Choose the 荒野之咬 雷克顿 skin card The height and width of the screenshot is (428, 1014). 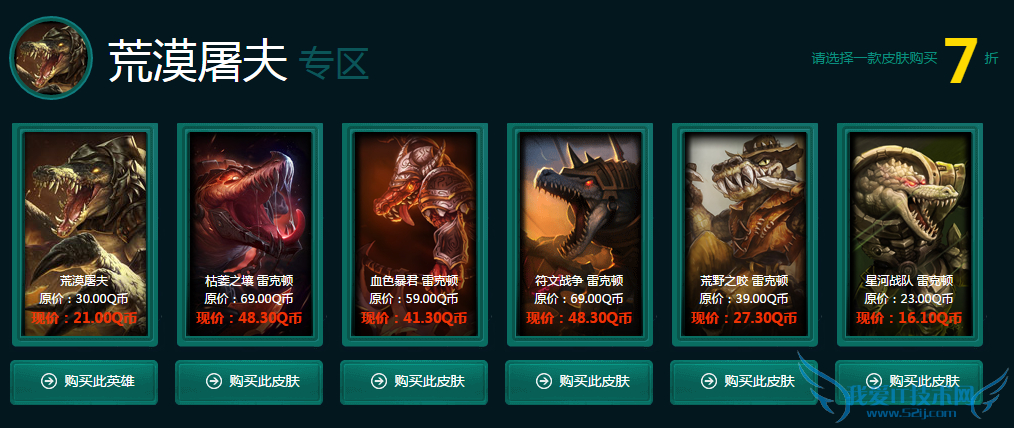[744, 234]
